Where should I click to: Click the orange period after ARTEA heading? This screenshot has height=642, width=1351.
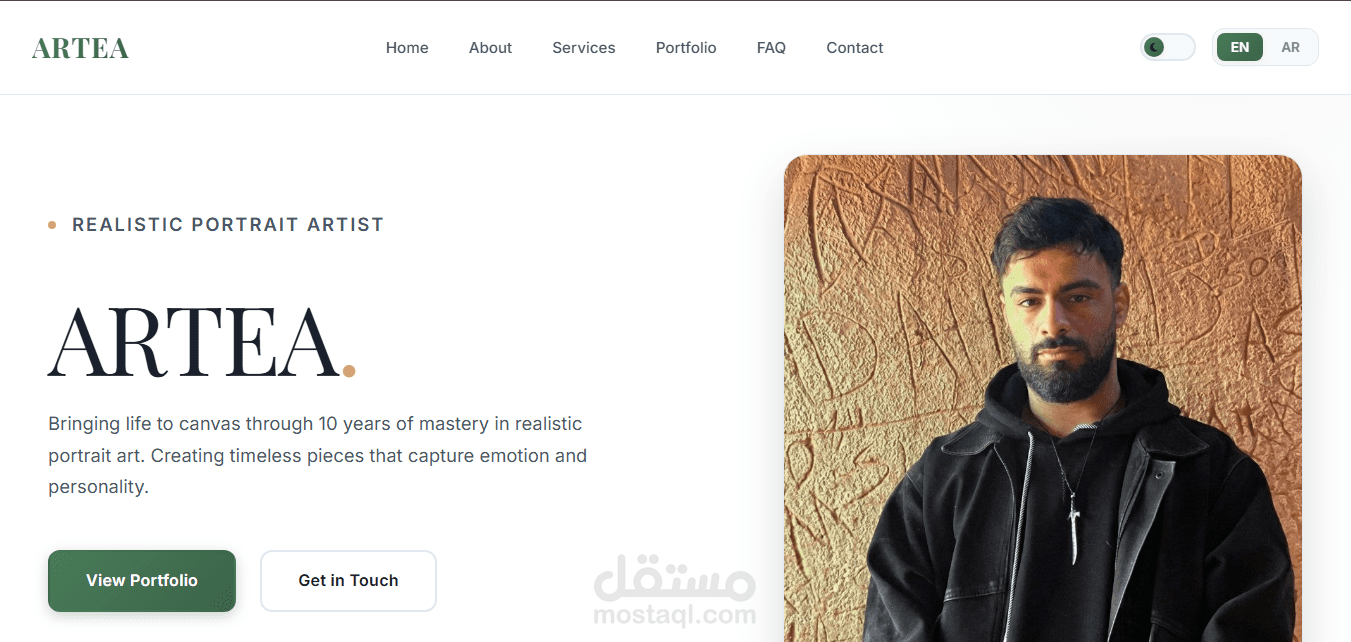pos(349,371)
